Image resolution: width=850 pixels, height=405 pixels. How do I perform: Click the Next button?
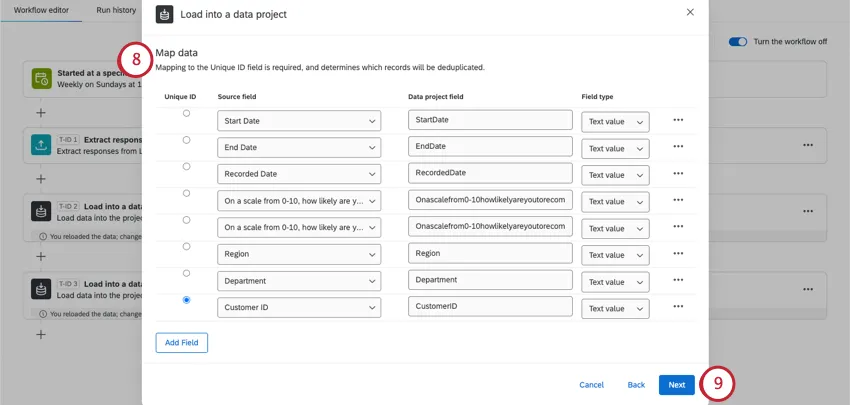[676, 384]
